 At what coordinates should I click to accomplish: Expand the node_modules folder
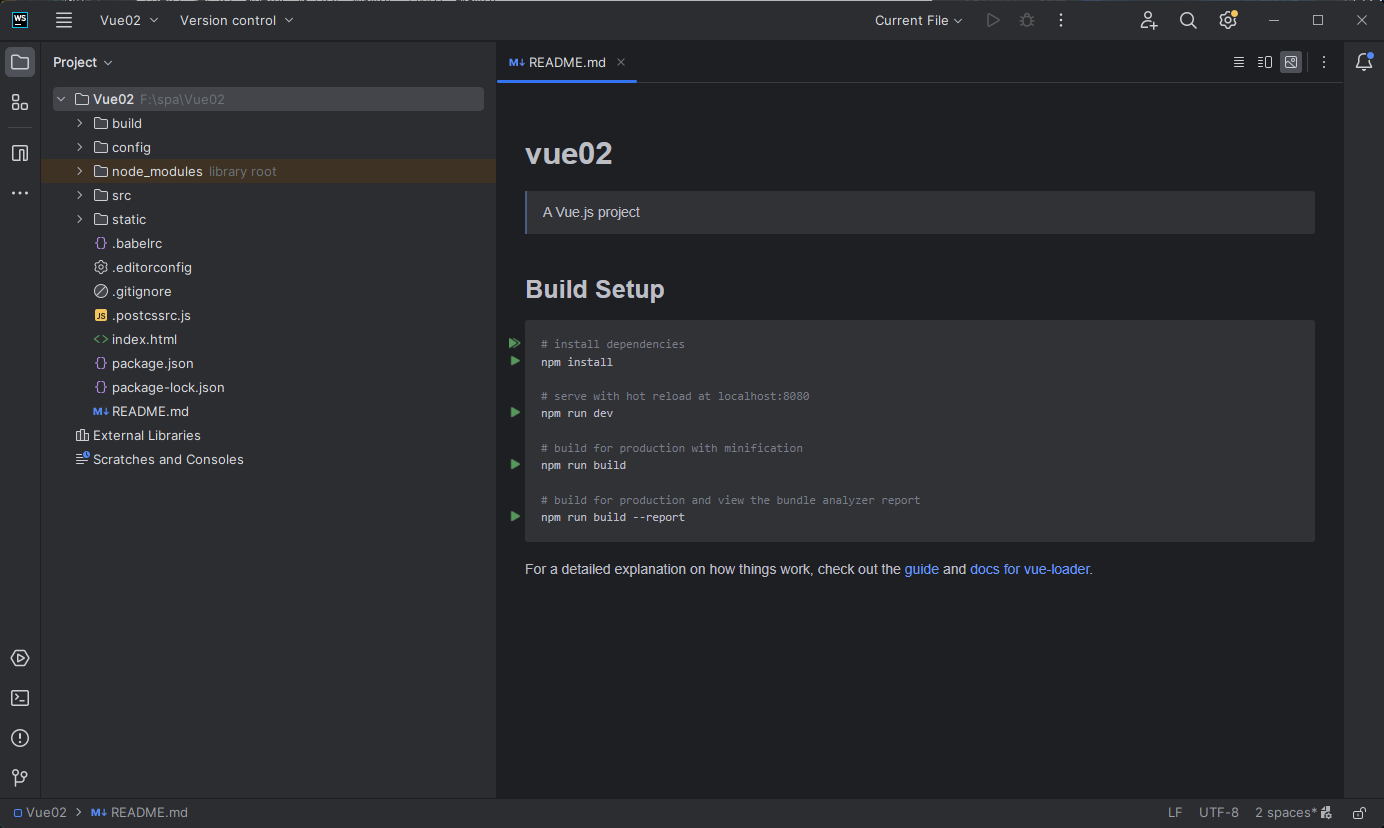pyautogui.click(x=80, y=171)
